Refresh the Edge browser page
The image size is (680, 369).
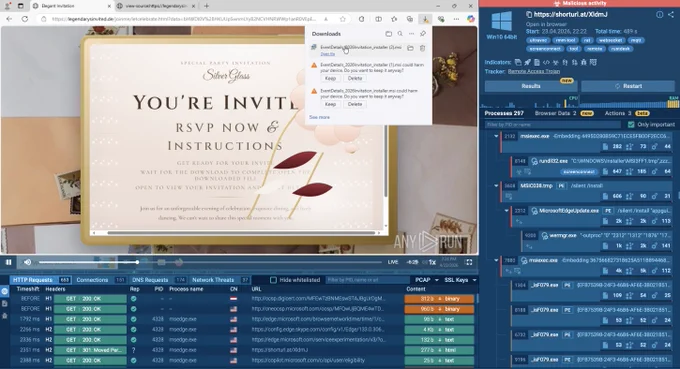pos(25,19)
